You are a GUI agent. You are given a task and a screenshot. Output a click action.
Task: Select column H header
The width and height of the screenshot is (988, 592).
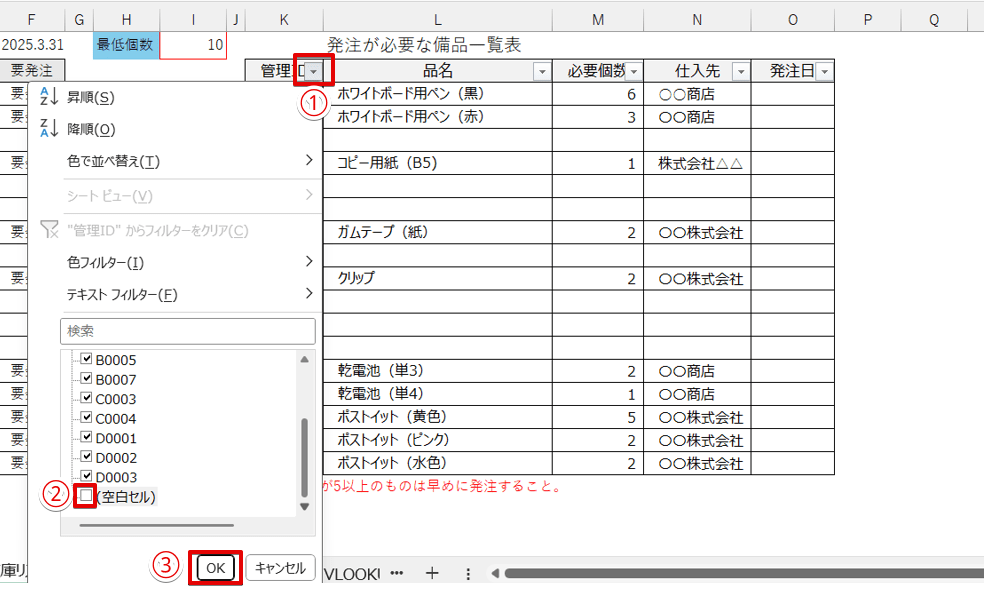[126, 20]
